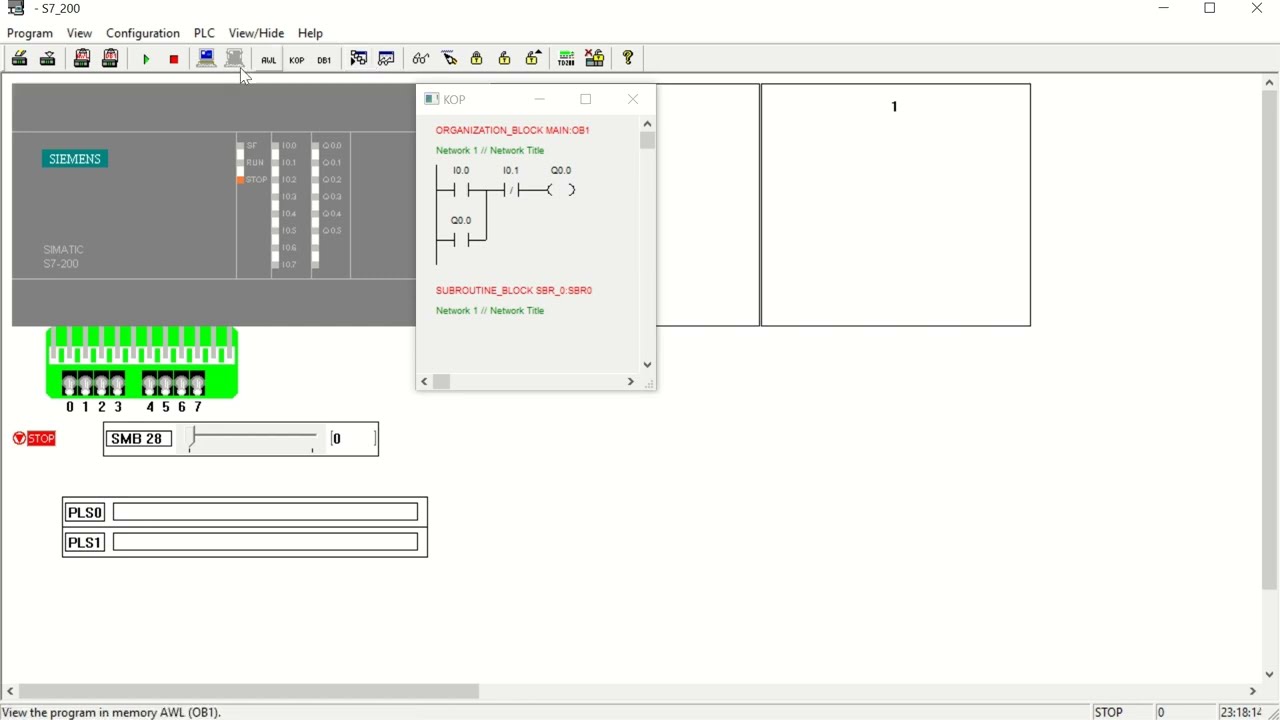Flip input switch 5
This screenshot has width=1280, height=720.
click(166, 383)
